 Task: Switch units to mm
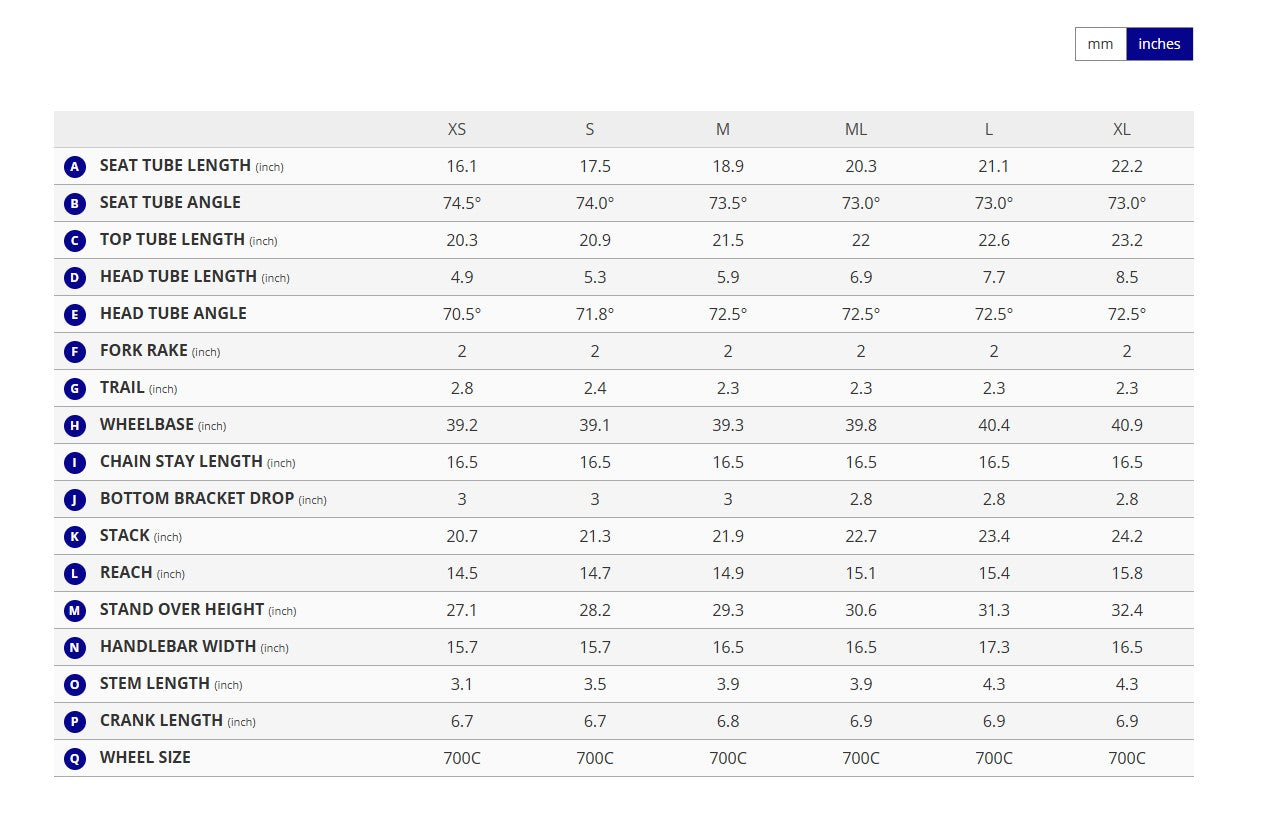(1100, 44)
